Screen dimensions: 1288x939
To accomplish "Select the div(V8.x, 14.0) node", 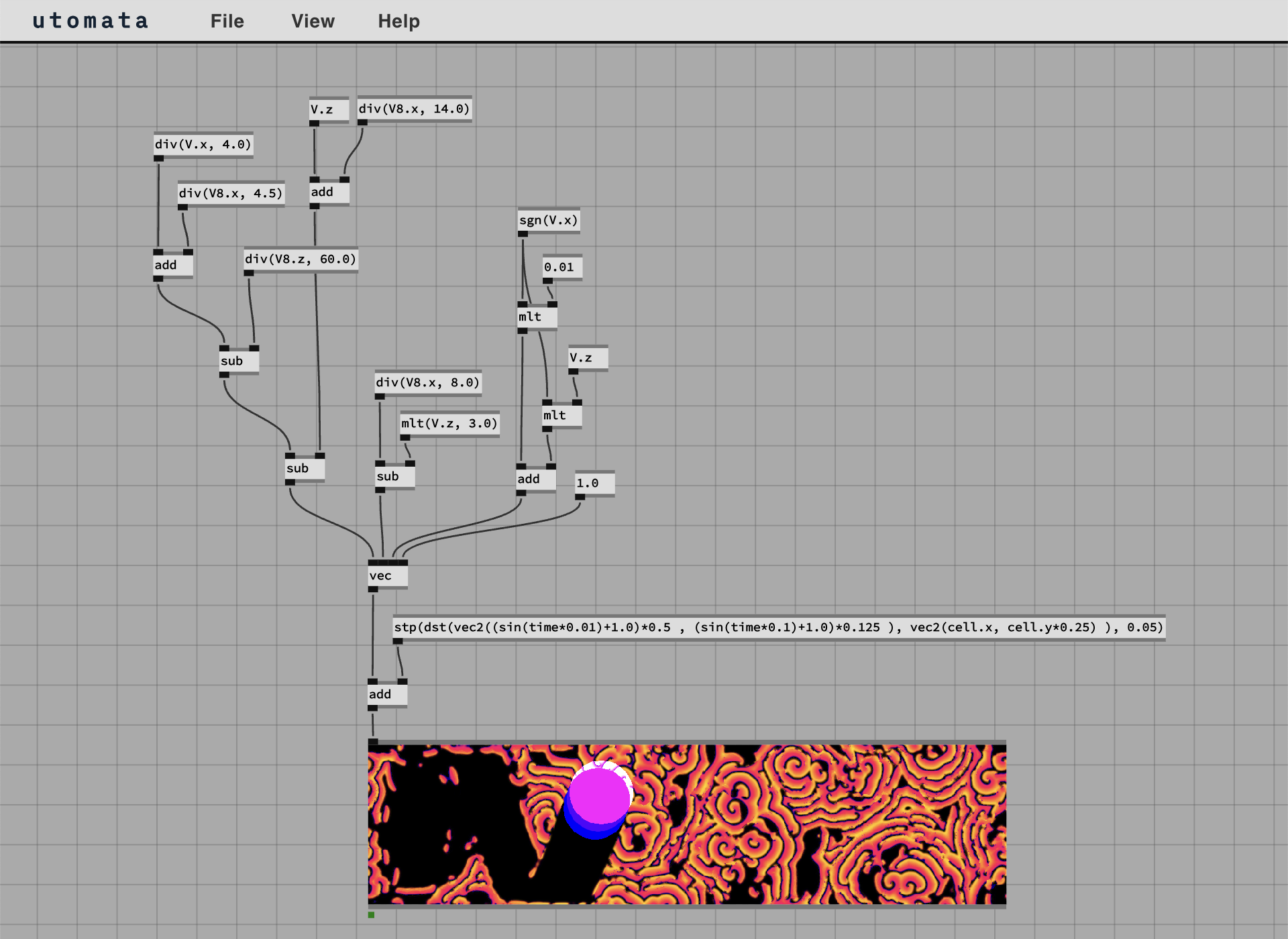I will 414,109.
